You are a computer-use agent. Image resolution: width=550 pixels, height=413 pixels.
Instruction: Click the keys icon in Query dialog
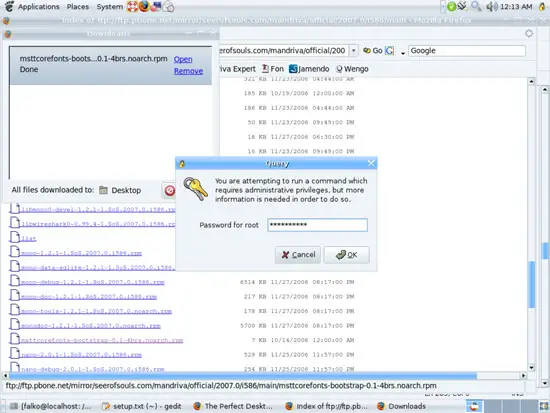coord(195,189)
